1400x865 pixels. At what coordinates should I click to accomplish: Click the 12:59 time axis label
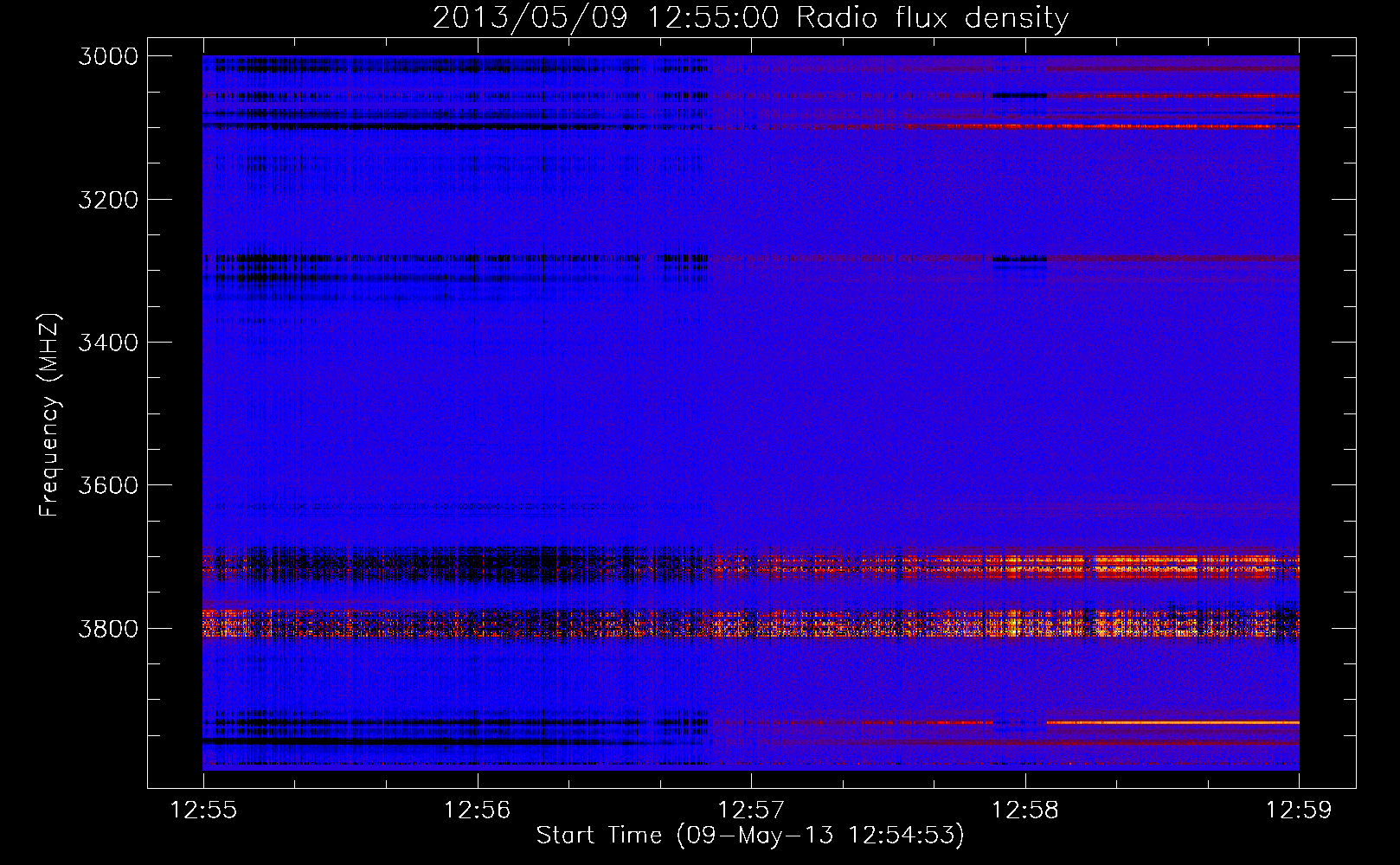[1298, 810]
